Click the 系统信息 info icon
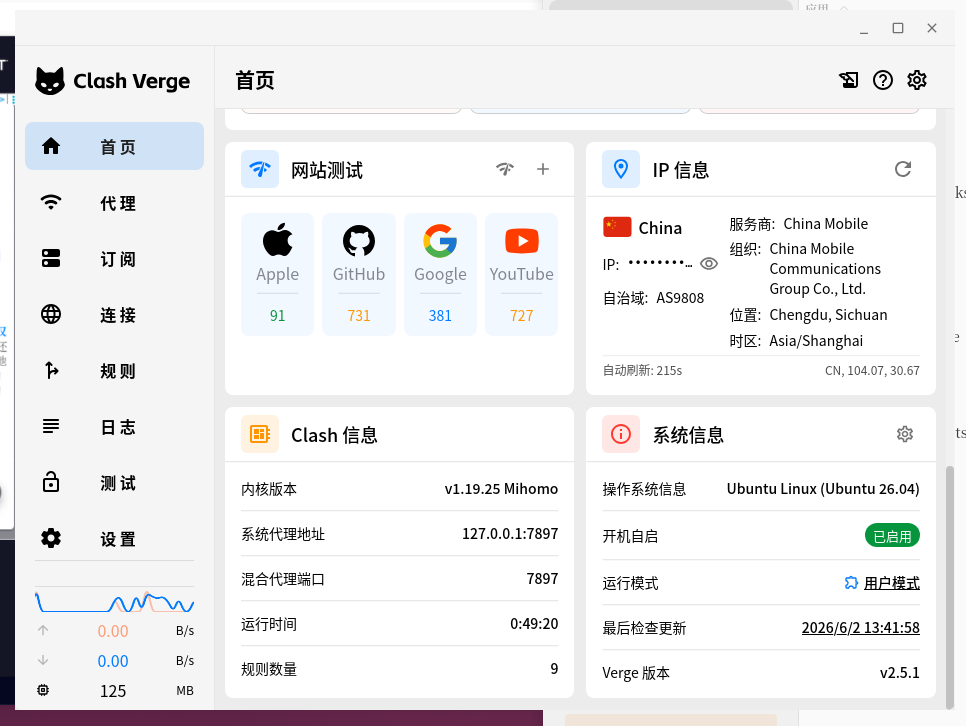Image resolution: width=966 pixels, height=726 pixels. (x=621, y=434)
